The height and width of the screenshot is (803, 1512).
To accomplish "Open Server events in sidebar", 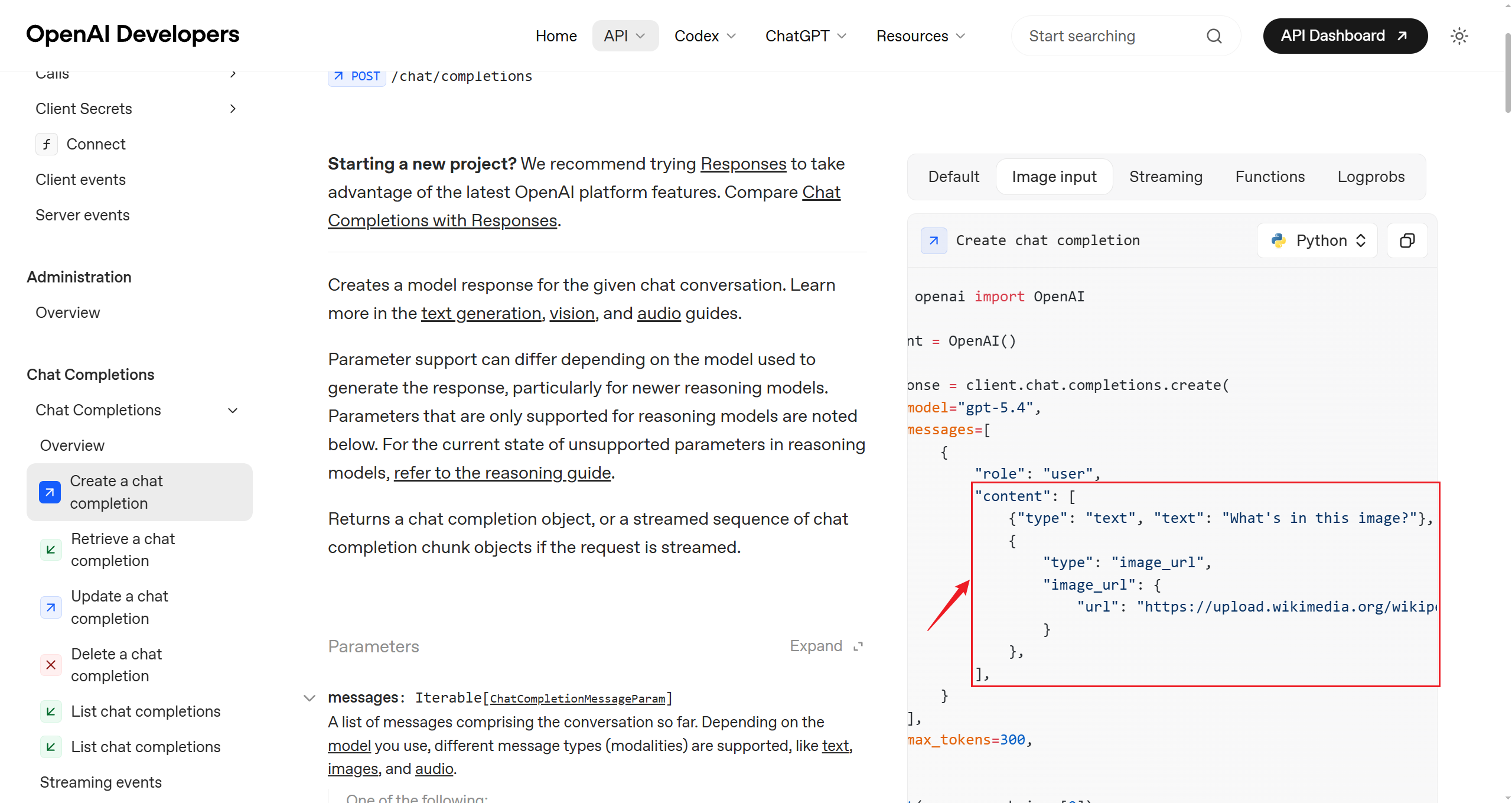I will pos(82,215).
